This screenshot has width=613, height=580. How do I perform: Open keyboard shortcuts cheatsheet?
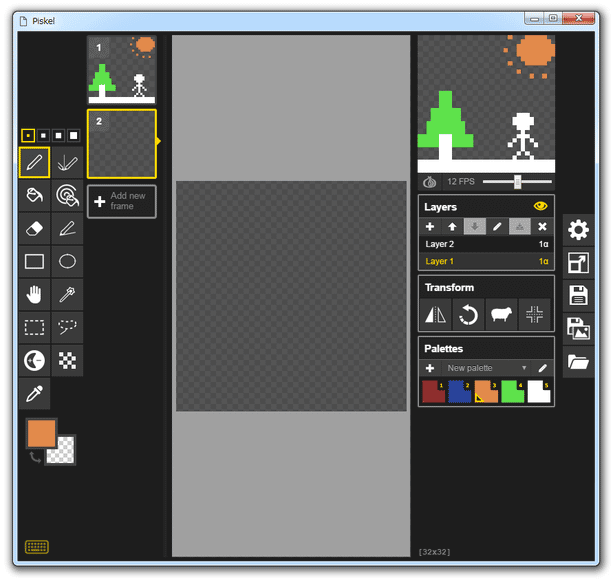(x=37, y=547)
